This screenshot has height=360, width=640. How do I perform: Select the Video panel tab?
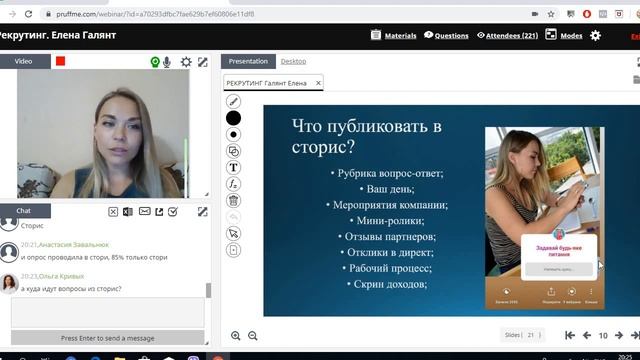click(25, 61)
